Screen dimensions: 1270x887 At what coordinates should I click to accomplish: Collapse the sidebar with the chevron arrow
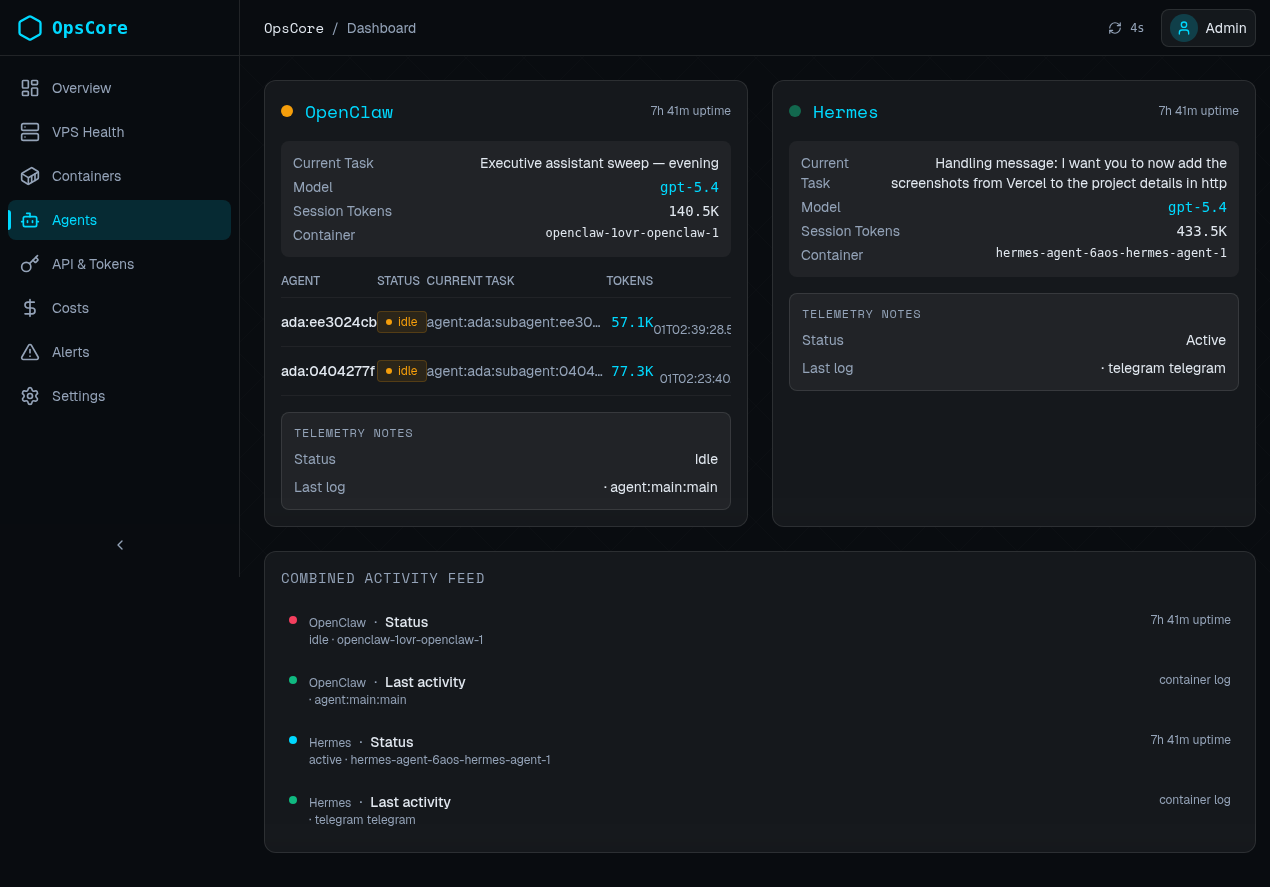coord(120,545)
